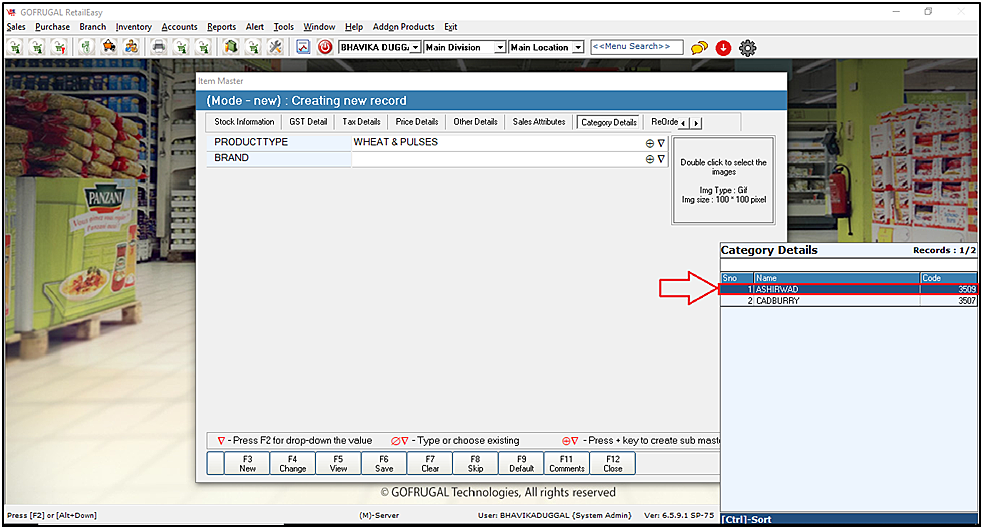Open the Accounts menu

click(179, 27)
